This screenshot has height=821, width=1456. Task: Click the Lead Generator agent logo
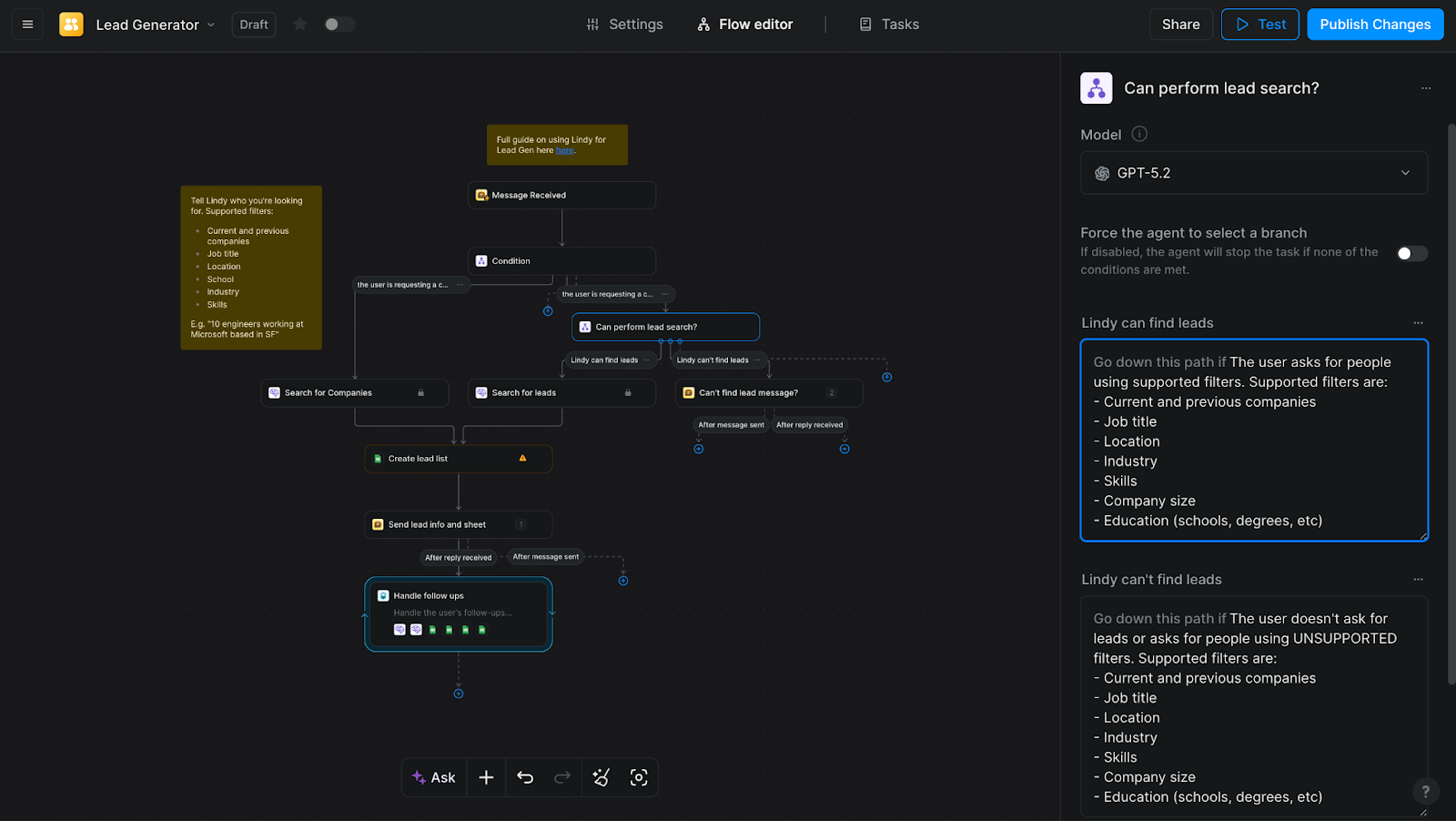click(71, 25)
